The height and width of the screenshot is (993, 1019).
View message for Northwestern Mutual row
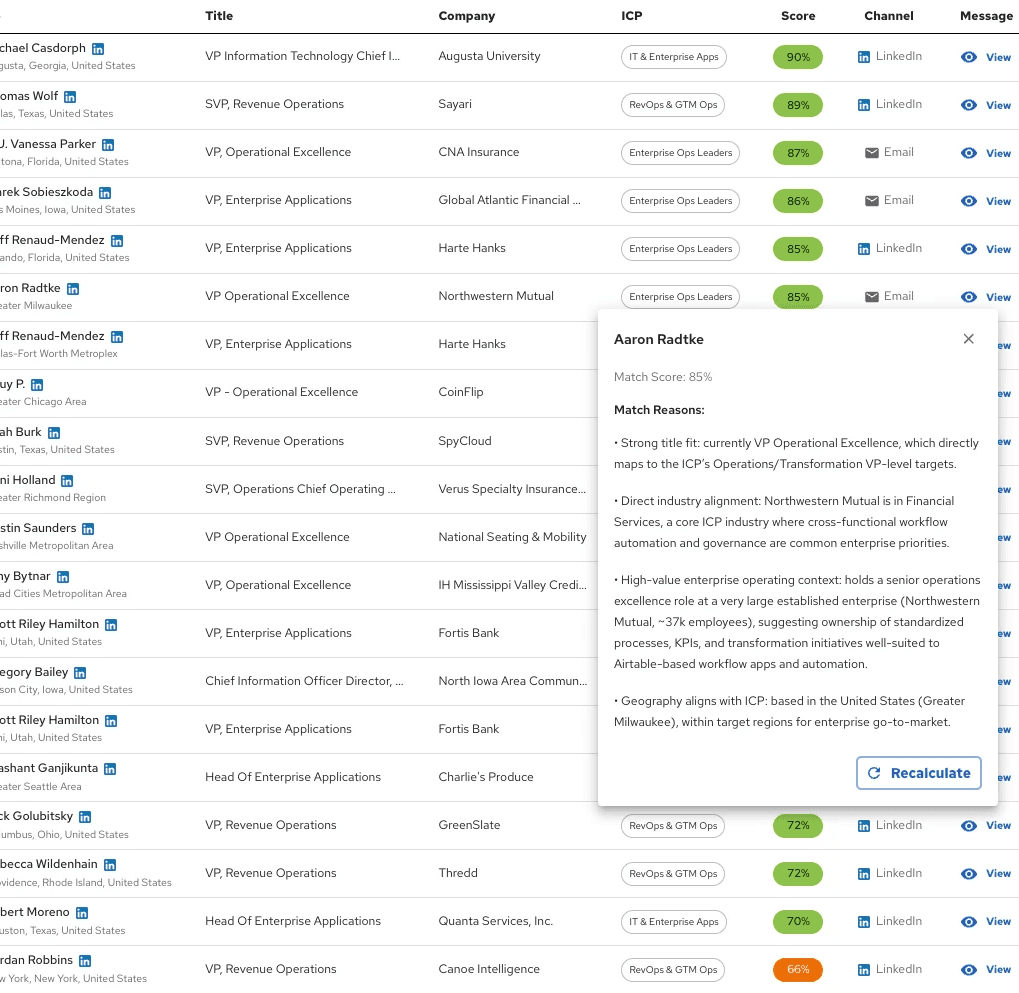point(986,297)
